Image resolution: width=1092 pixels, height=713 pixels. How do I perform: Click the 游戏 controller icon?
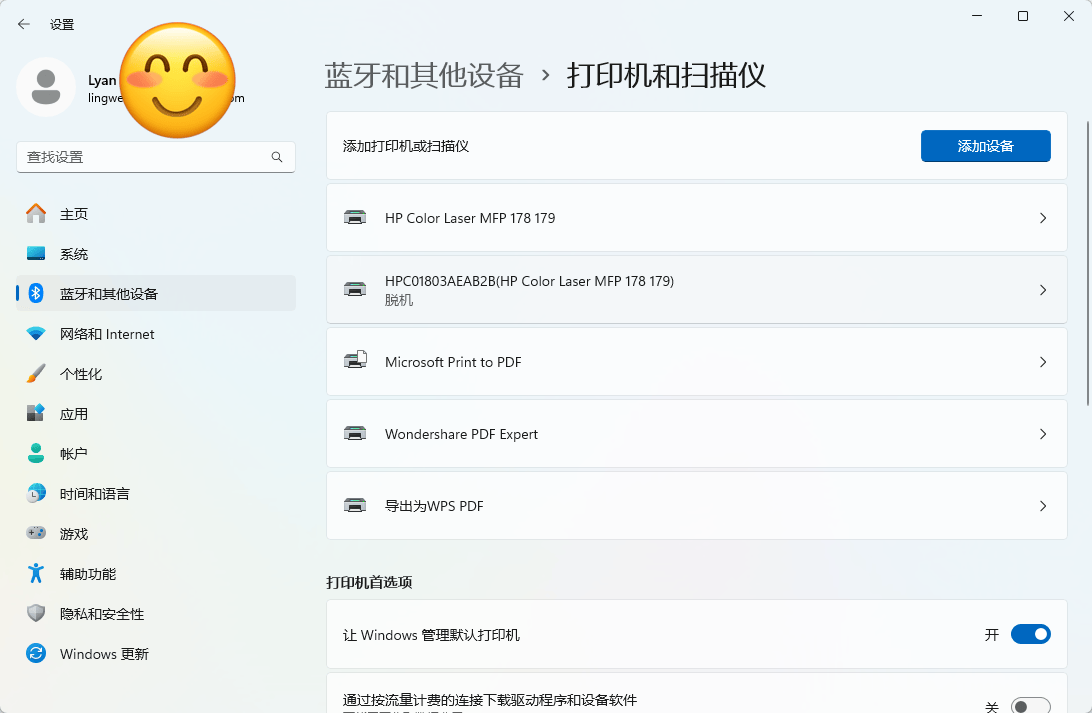[x=36, y=534]
